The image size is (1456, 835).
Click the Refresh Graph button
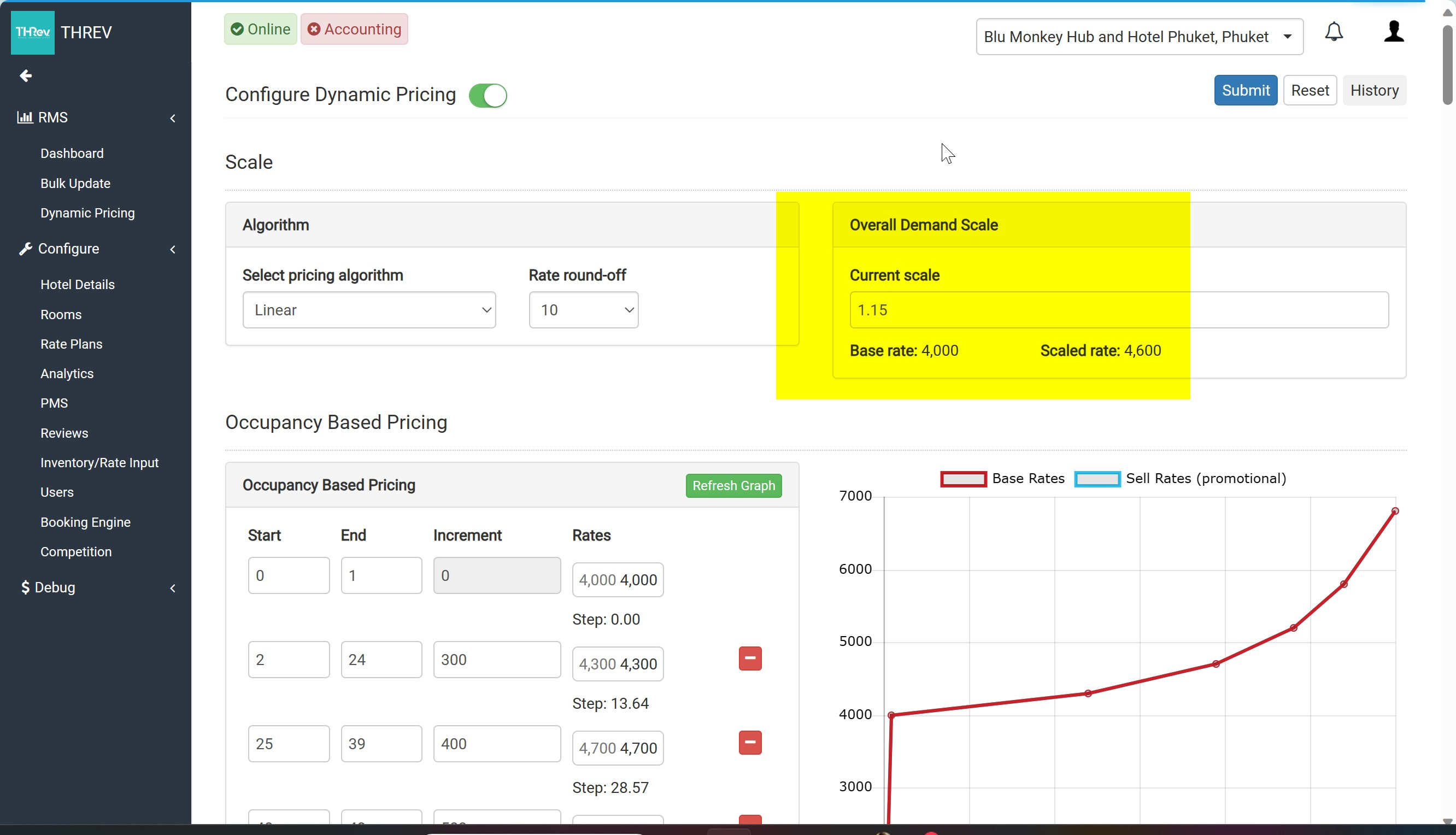coord(733,486)
